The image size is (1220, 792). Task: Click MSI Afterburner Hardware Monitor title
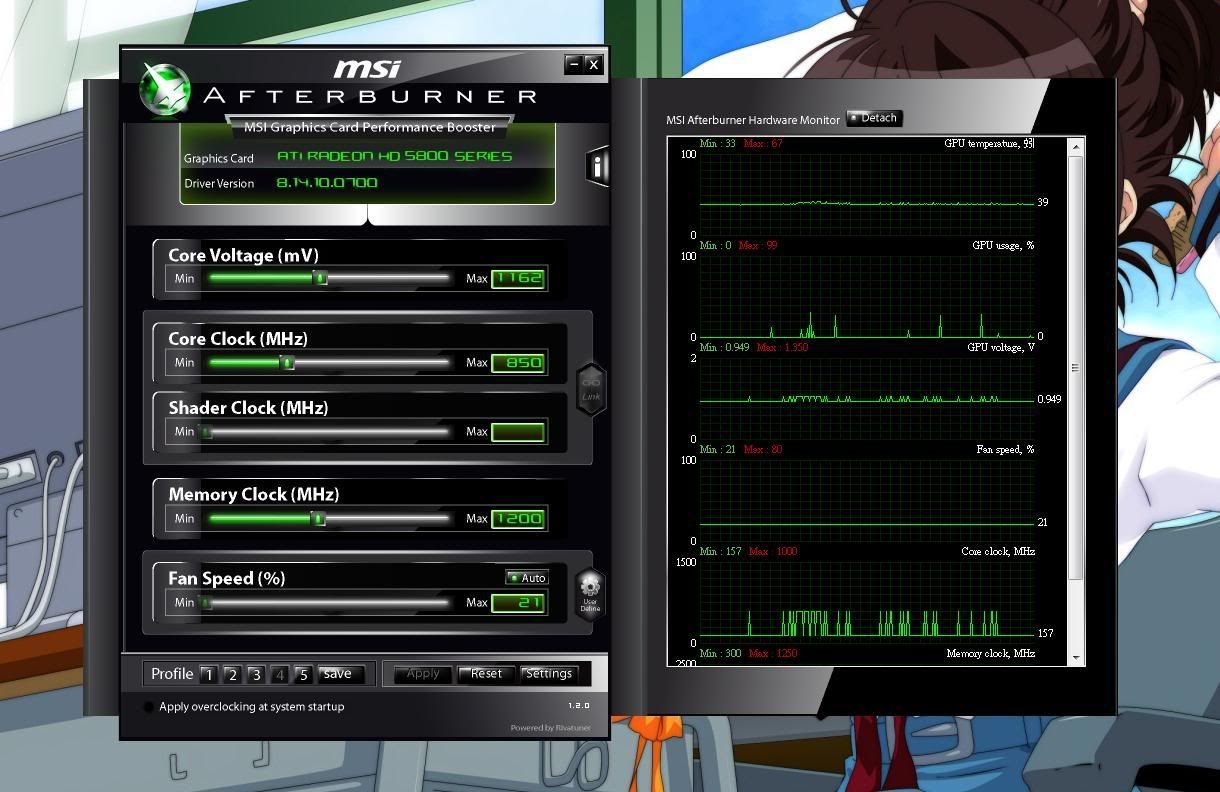(753, 120)
